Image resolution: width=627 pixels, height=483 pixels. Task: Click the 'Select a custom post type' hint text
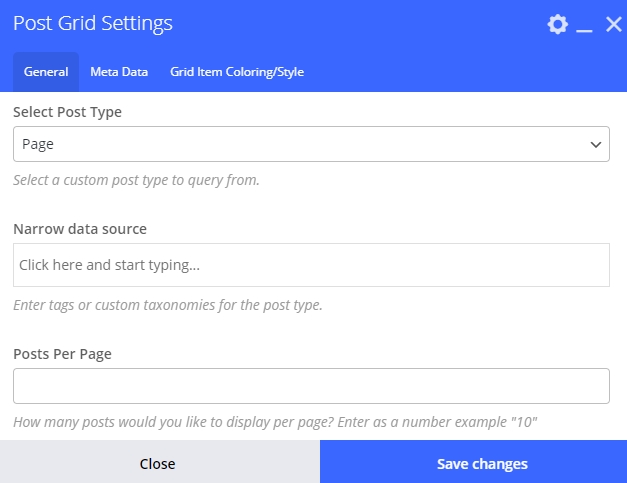click(136, 181)
